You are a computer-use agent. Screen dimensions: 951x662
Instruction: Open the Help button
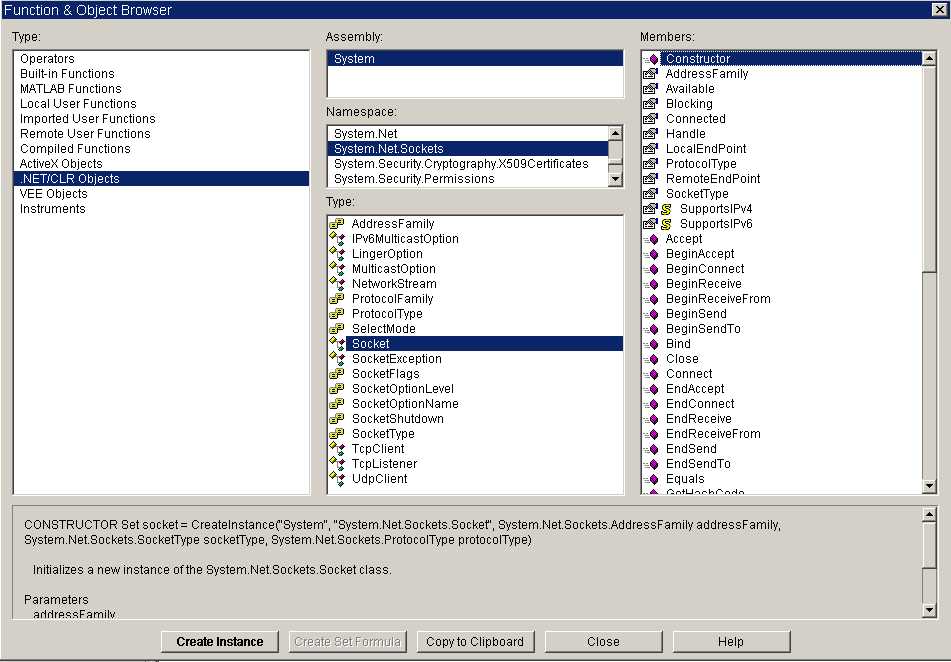(730, 642)
